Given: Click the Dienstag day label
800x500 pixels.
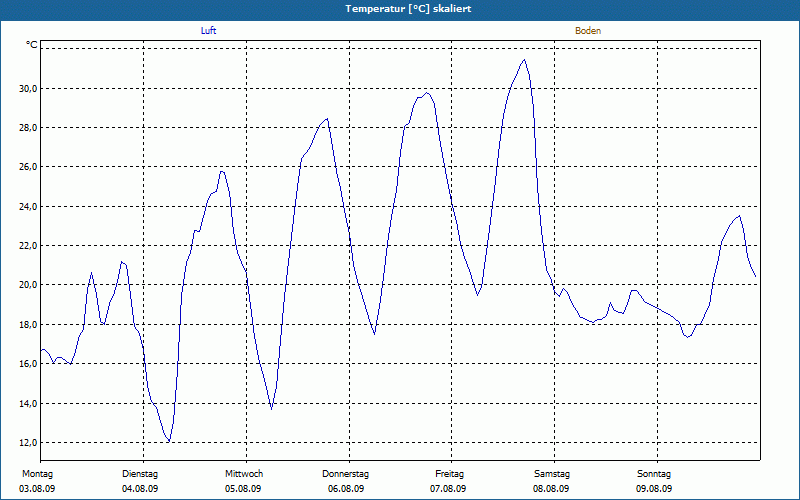Looking at the screenshot, I should [x=140, y=474].
